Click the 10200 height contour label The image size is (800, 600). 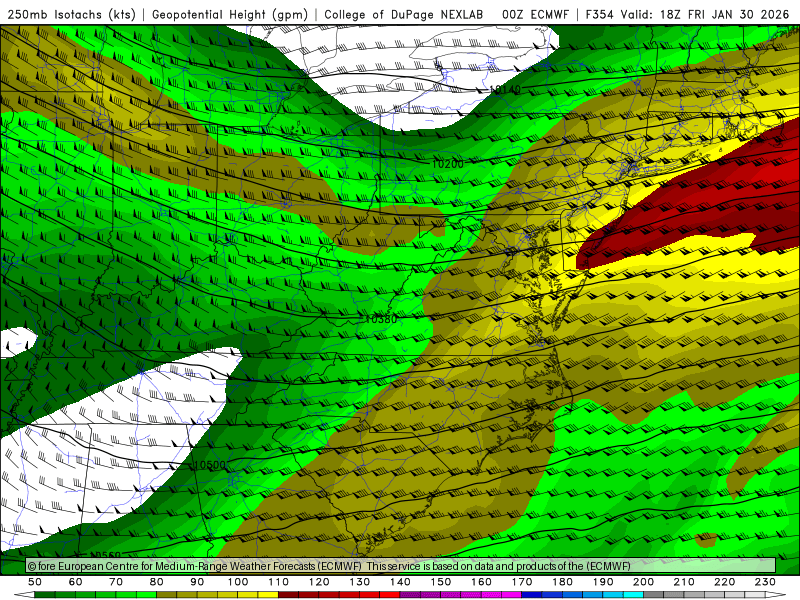[x=448, y=164]
